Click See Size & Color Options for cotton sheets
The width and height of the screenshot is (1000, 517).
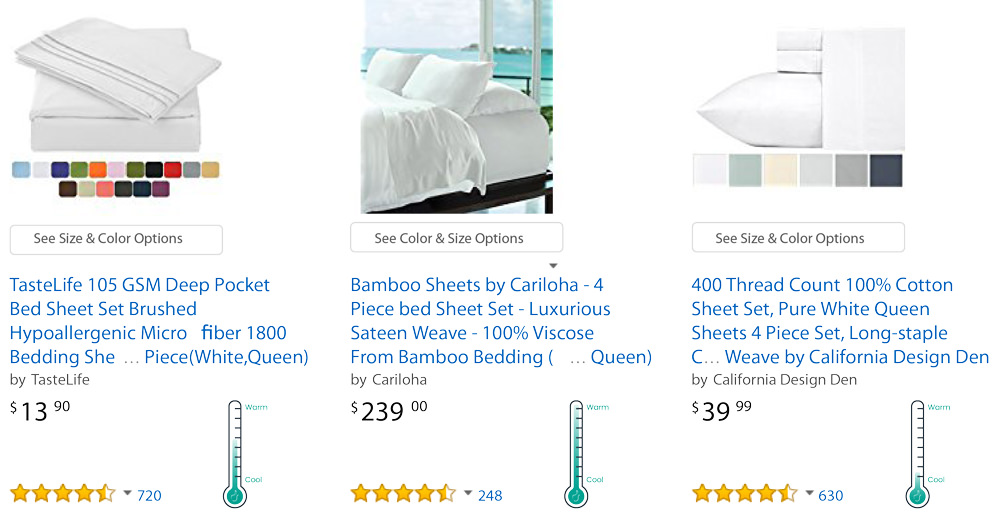click(798, 238)
